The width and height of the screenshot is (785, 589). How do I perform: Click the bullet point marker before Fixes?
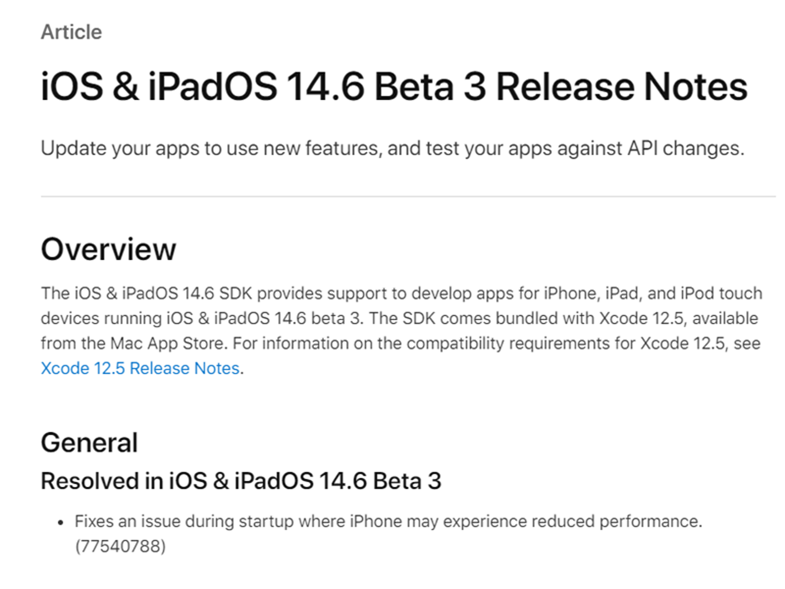click(x=61, y=523)
